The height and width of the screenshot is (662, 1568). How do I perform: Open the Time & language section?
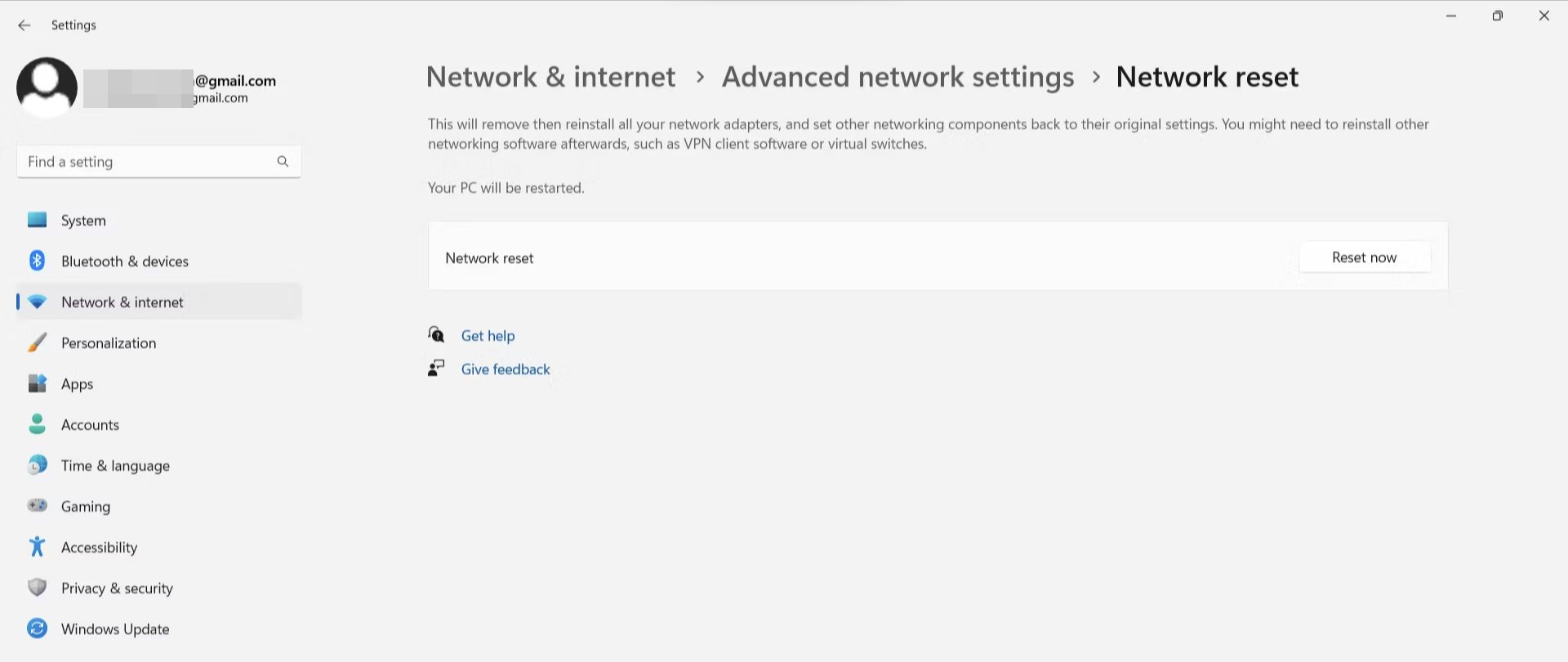pyautogui.click(x=115, y=466)
